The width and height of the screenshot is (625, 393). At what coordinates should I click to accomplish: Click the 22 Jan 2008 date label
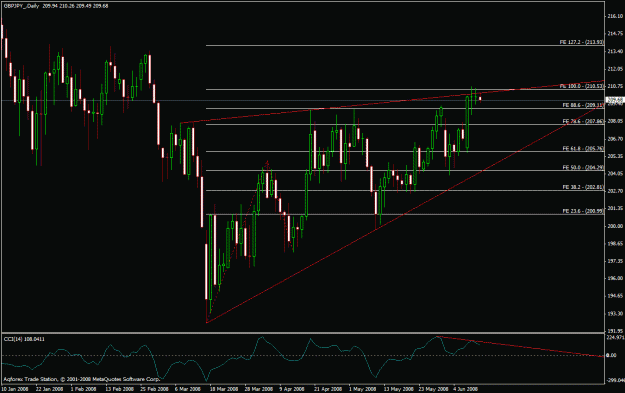(x=49, y=389)
